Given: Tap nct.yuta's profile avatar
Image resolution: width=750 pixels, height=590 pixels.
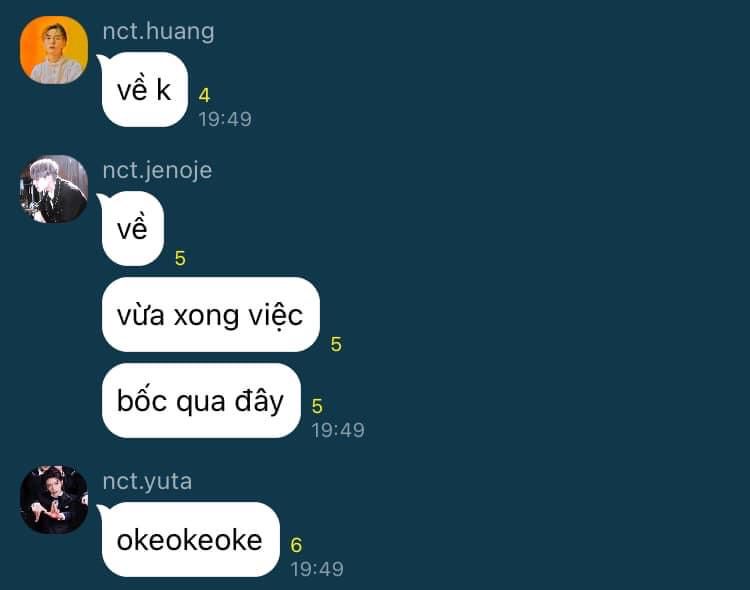Looking at the screenshot, I should (x=54, y=500).
